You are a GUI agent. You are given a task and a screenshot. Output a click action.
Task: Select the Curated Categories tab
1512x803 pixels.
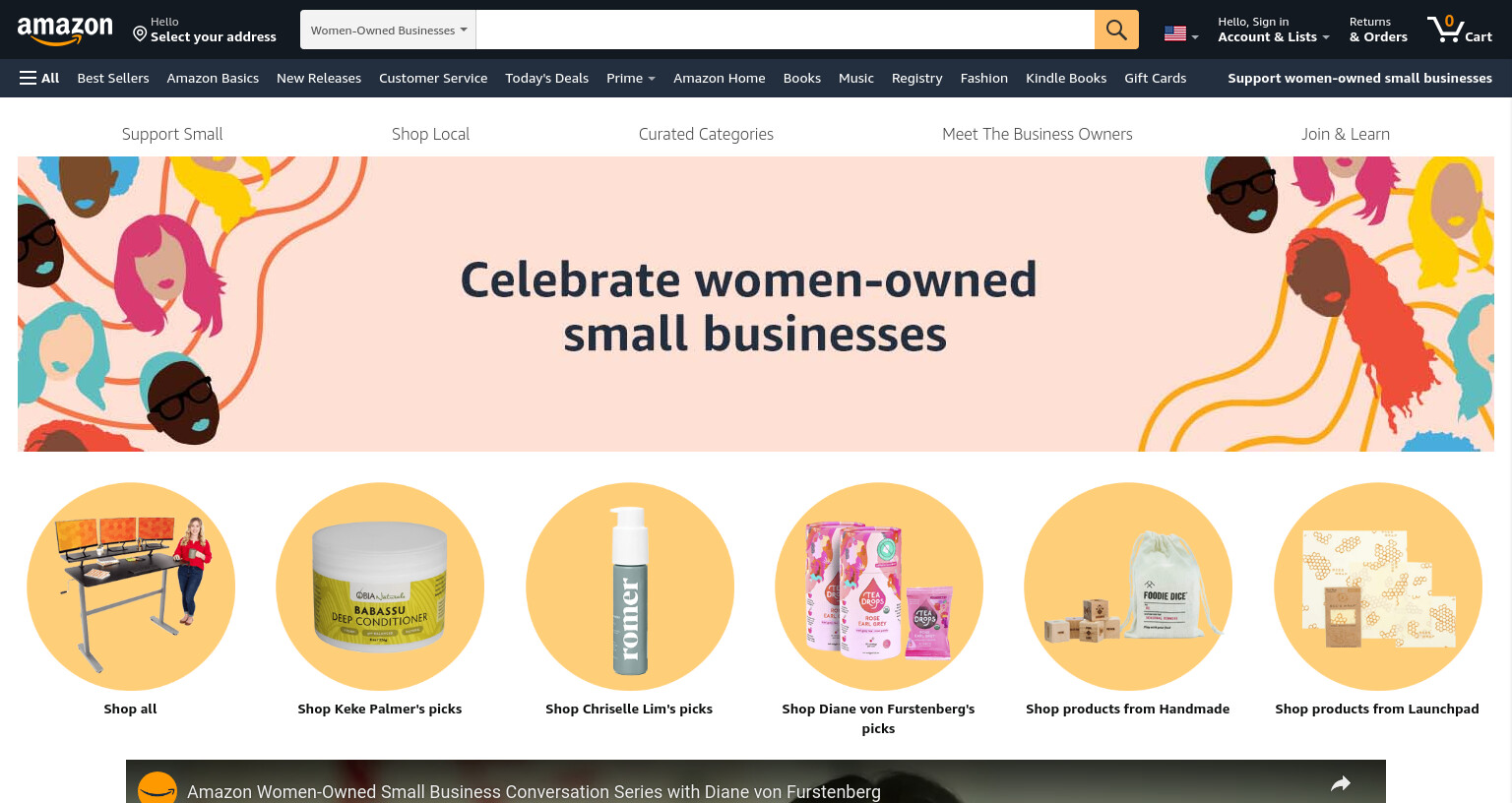click(706, 134)
